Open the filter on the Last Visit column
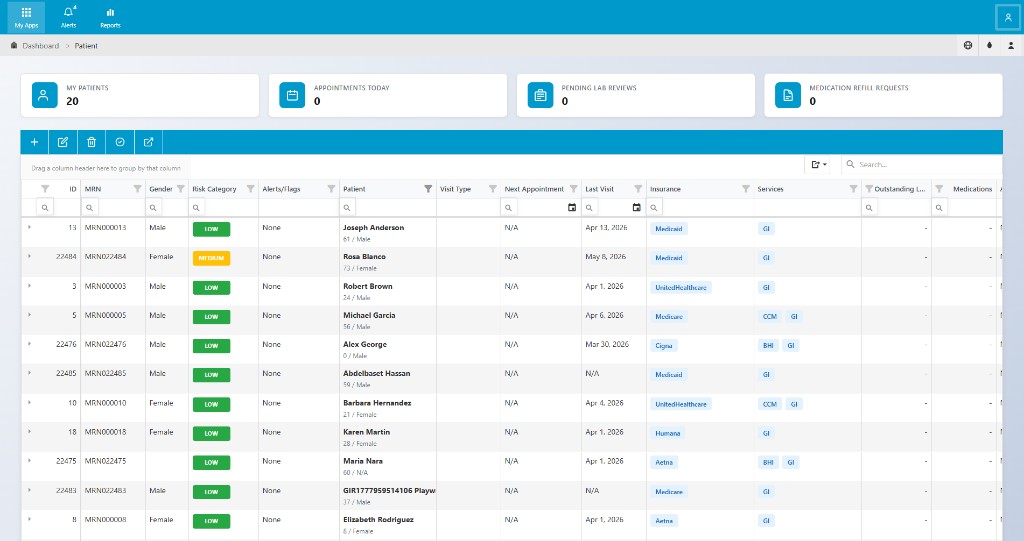The width and height of the screenshot is (1024, 541). 638,189
